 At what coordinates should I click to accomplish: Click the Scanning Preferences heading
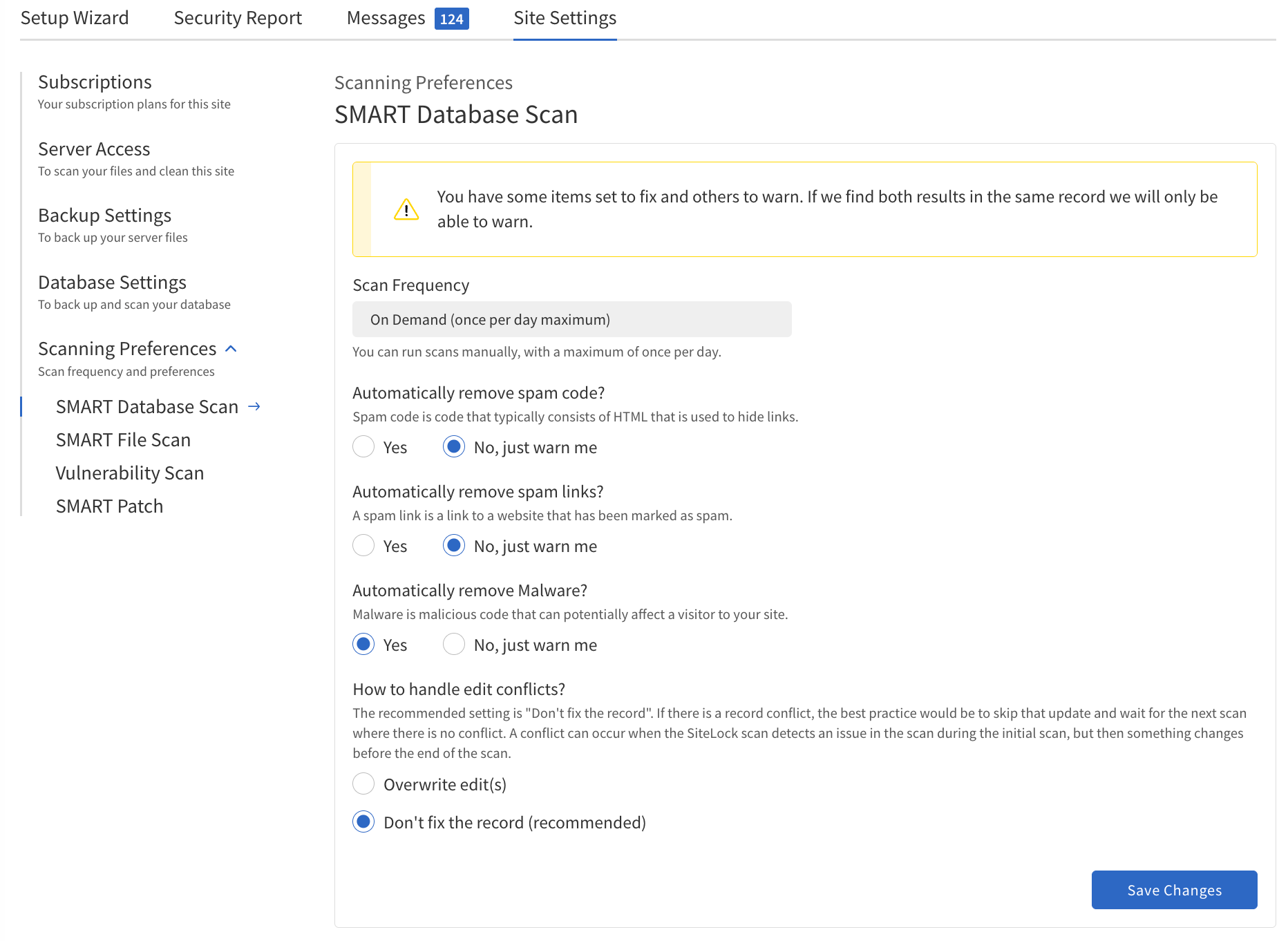[x=127, y=349]
